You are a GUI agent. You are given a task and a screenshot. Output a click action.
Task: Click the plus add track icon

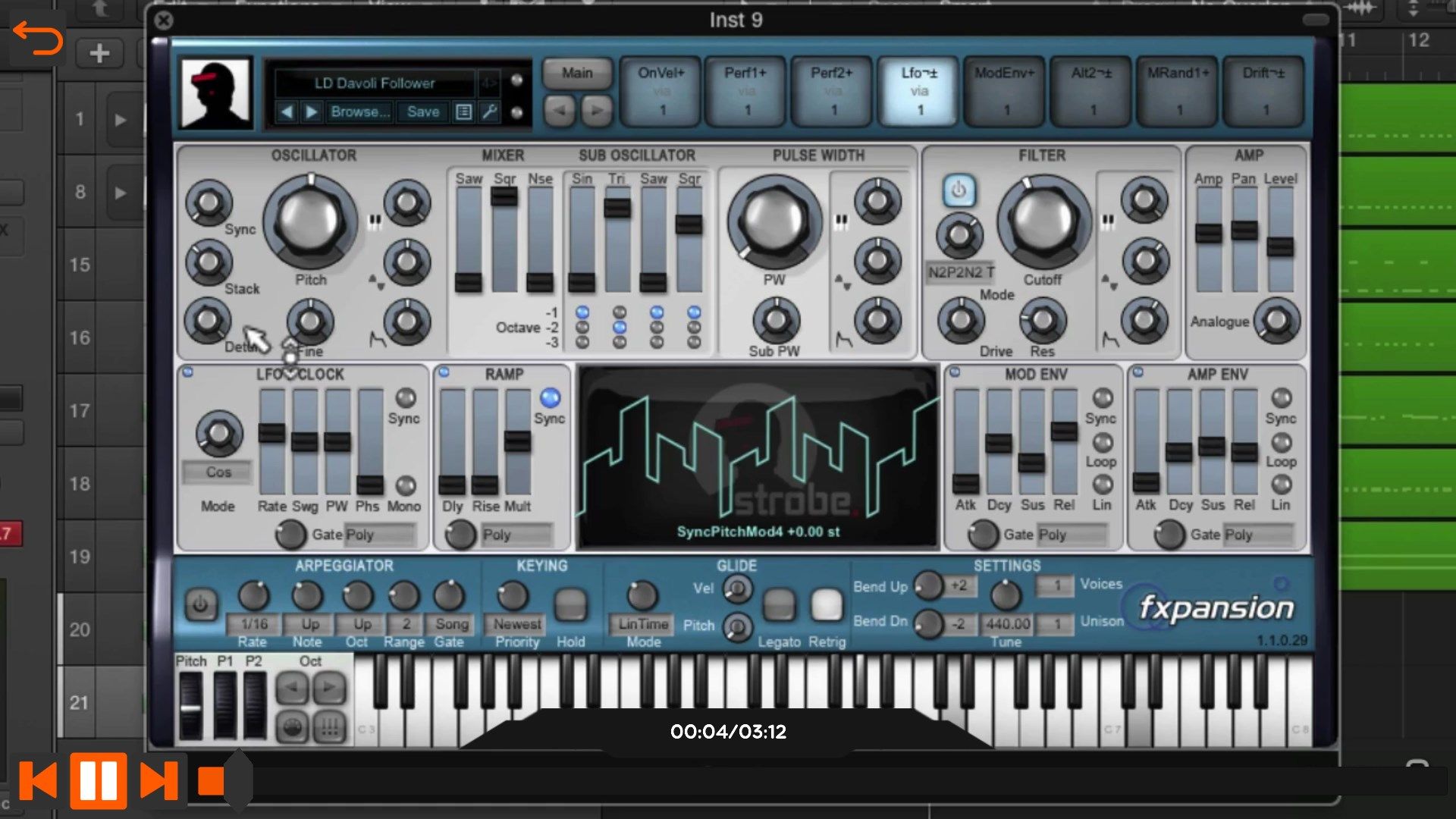[99, 53]
